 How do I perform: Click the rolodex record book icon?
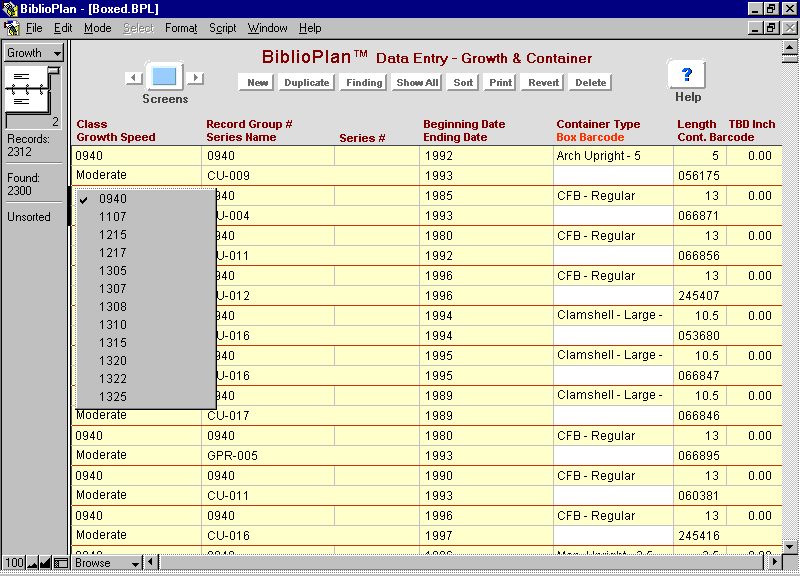pos(33,91)
